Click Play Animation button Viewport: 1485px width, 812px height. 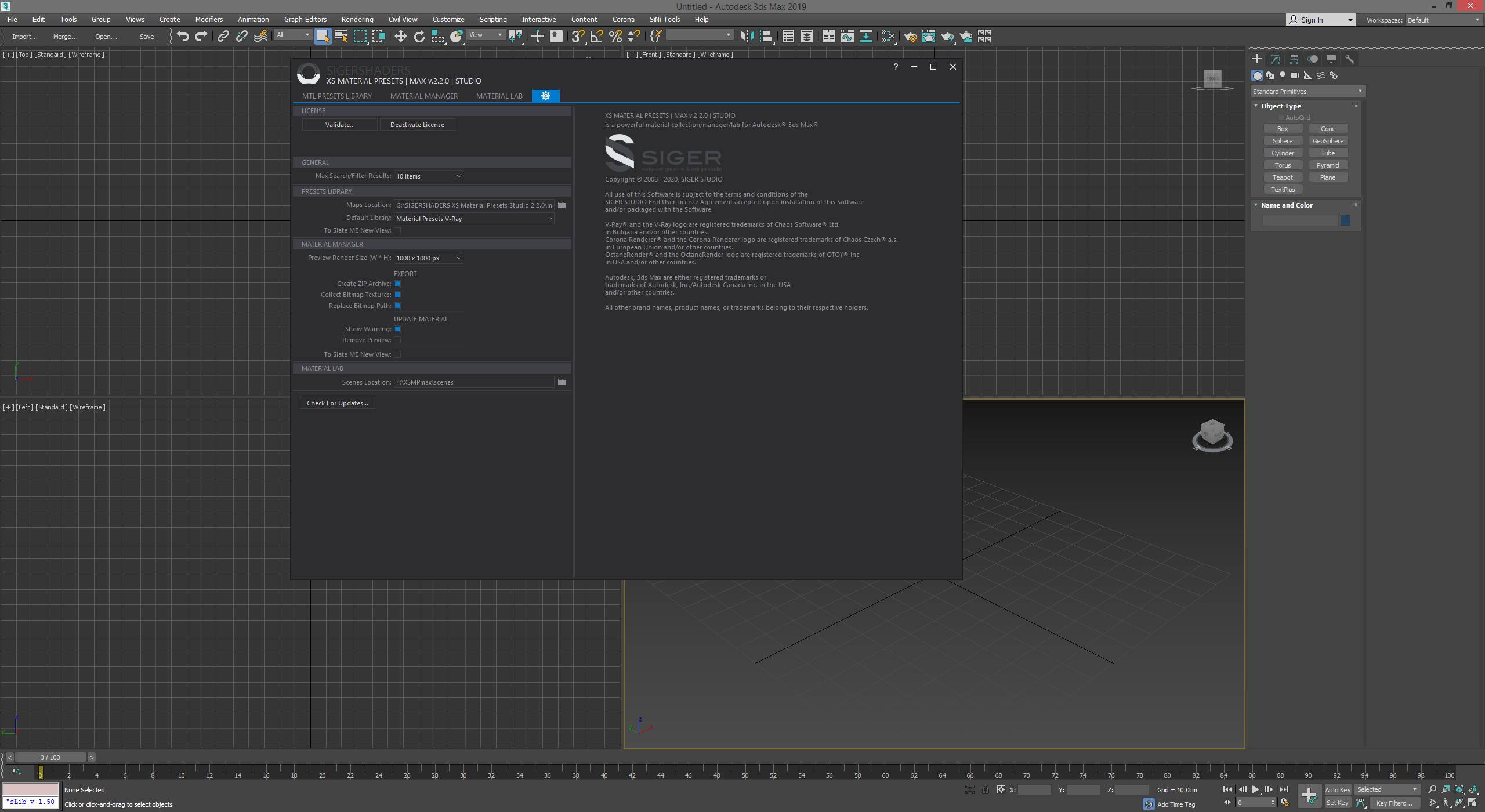tap(1255, 789)
